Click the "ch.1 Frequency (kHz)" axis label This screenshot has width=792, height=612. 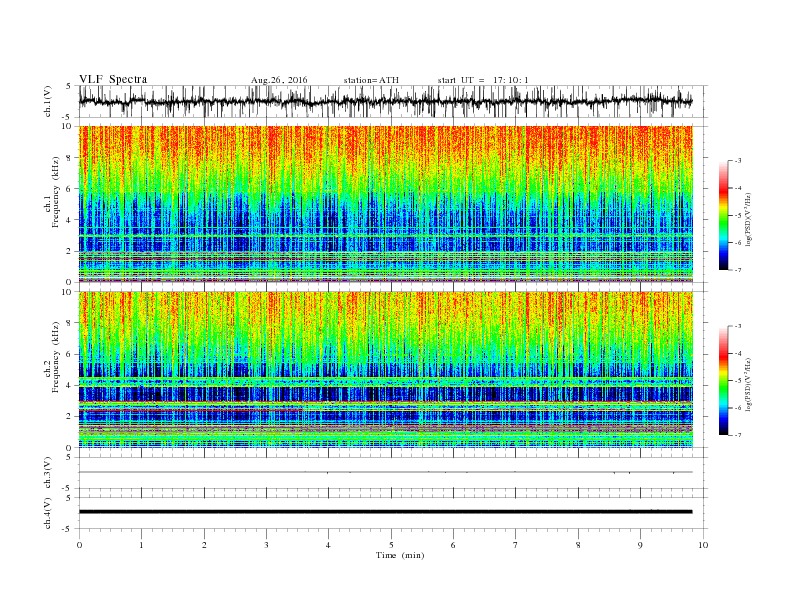[x=51, y=192]
